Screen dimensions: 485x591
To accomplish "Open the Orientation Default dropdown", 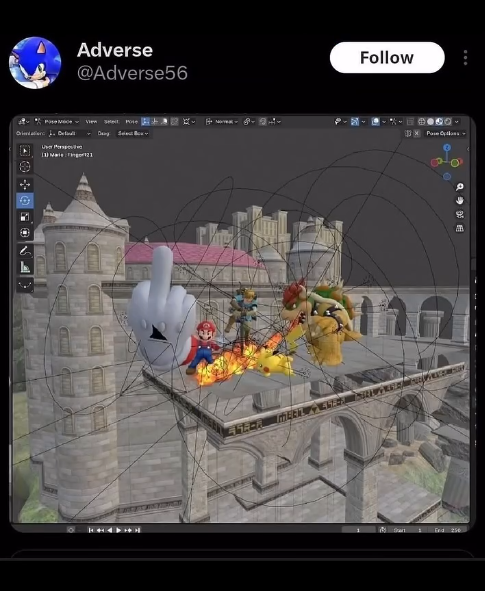I will [x=70, y=133].
